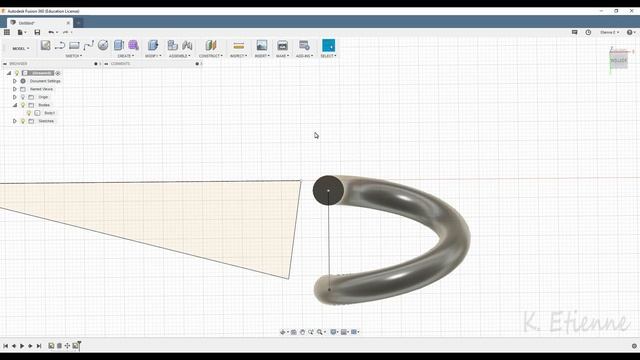Redo the last undone action
Viewport: 640px width, 360px height.
pyautogui.click(x=65, y=32)
